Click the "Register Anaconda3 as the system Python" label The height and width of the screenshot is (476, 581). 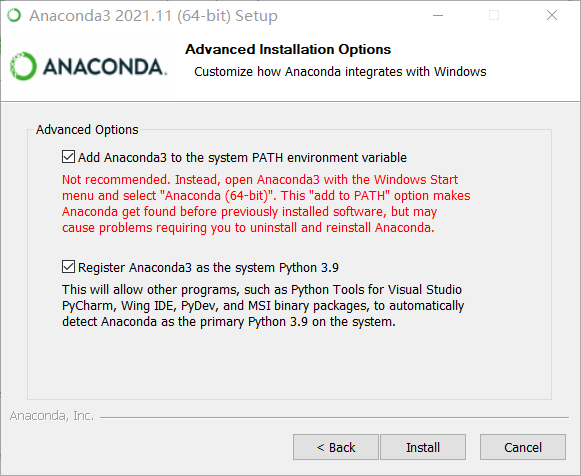[x=208, y=267]
